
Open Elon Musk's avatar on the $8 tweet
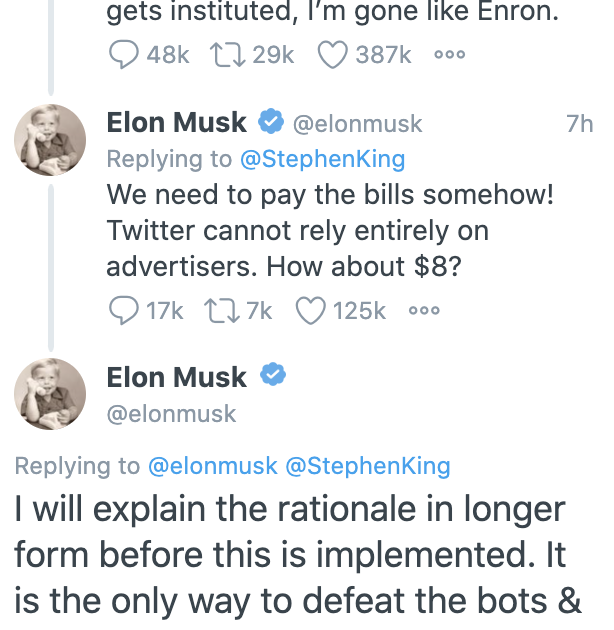tap(50, 139)
